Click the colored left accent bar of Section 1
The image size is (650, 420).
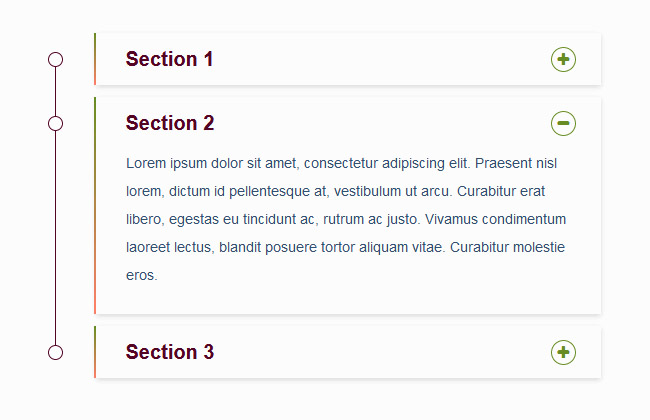tap(95, 60)
